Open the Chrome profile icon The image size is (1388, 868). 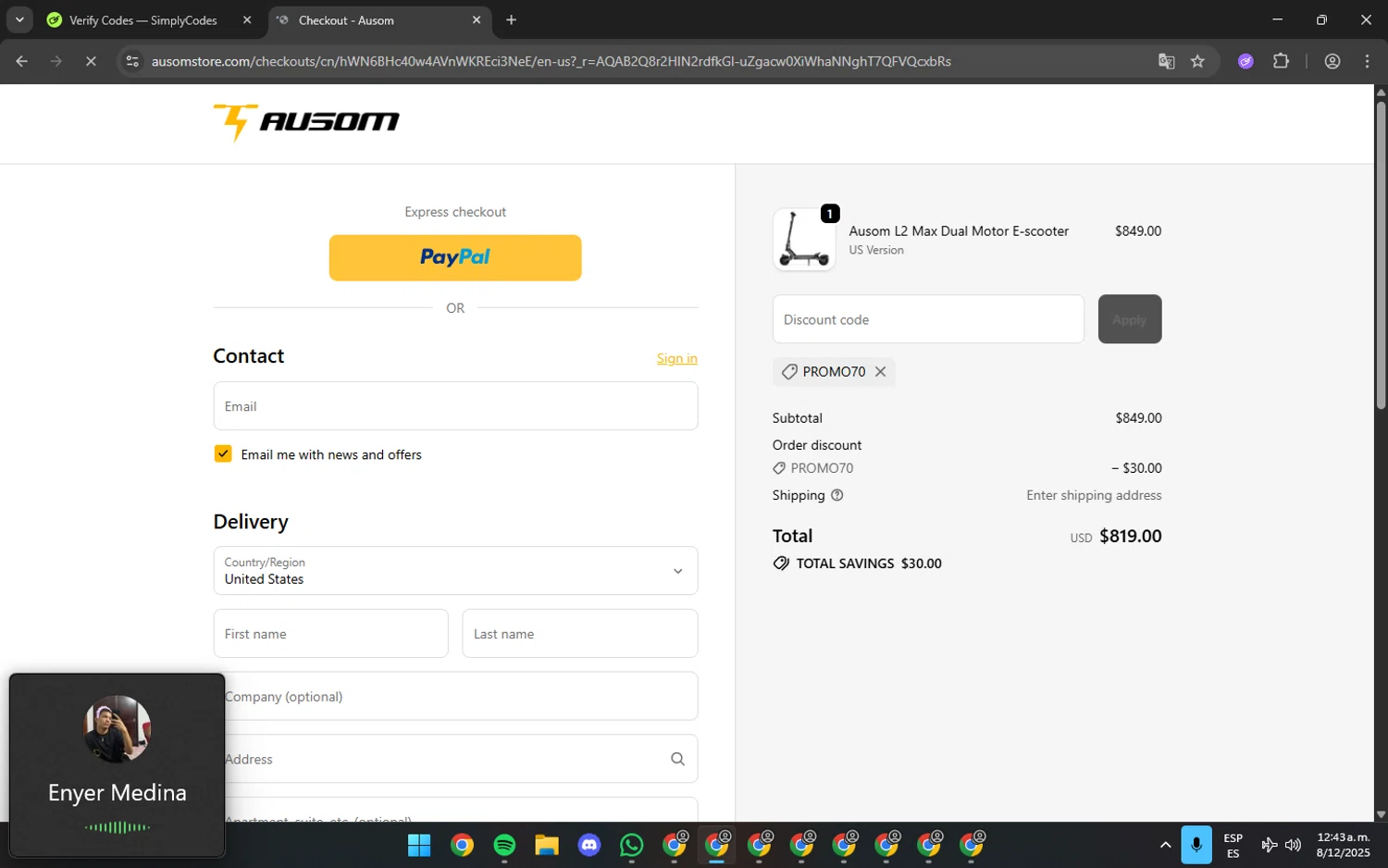click(1332, 61)
